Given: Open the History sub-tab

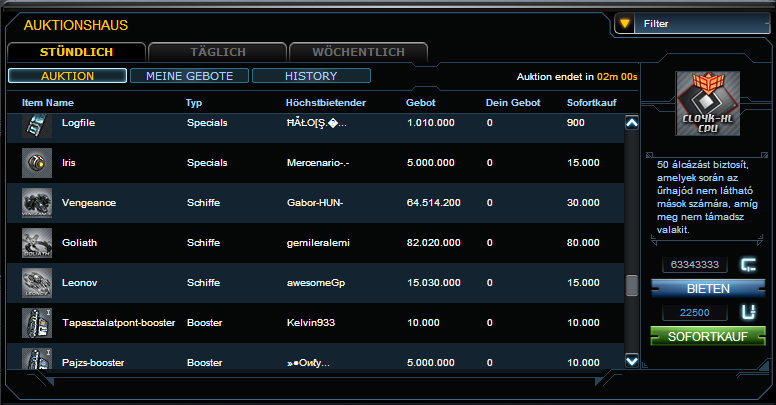Looking at the screenshot, I should (311, 76).
